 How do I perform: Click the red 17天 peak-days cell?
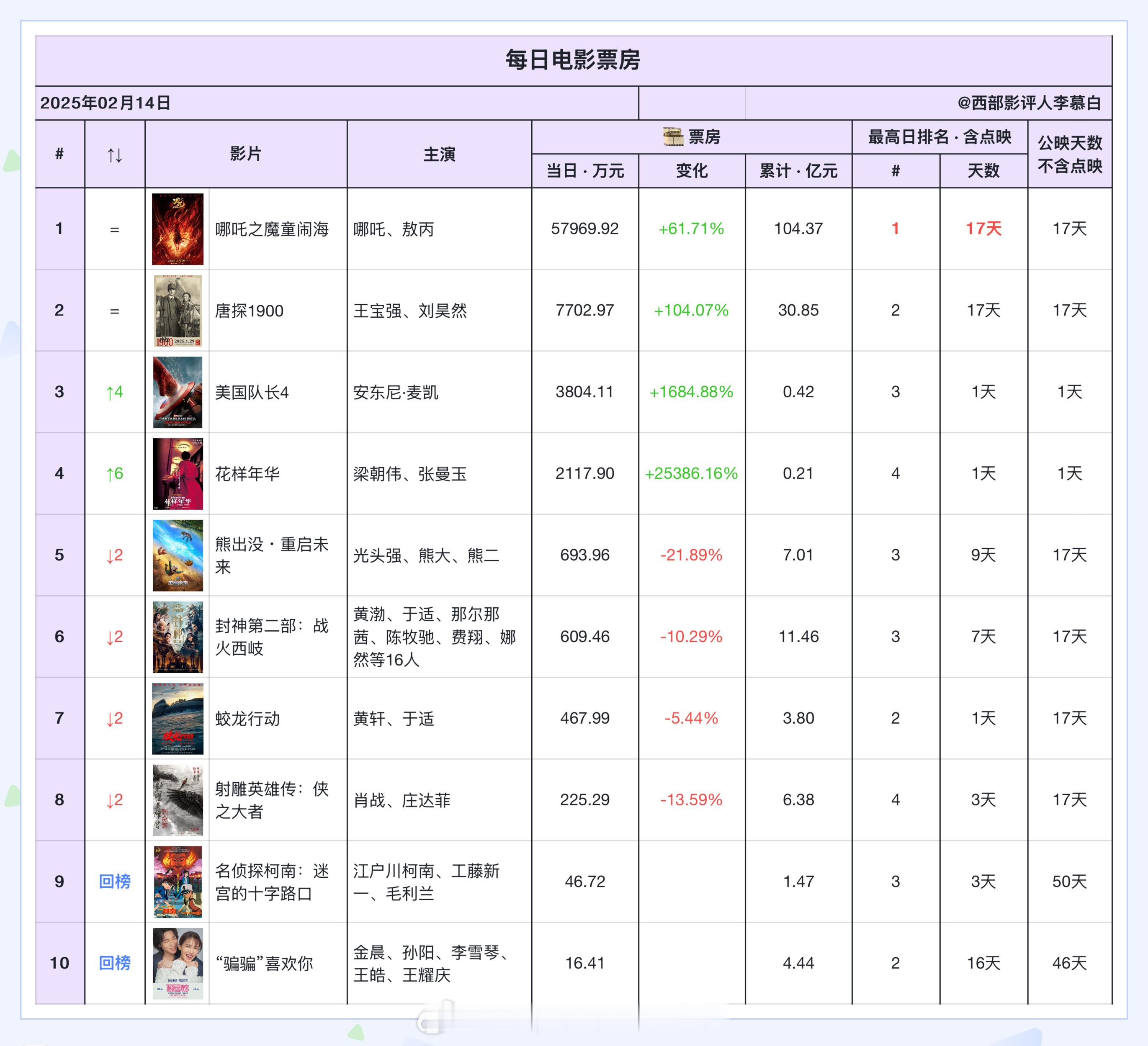[983, 229]
